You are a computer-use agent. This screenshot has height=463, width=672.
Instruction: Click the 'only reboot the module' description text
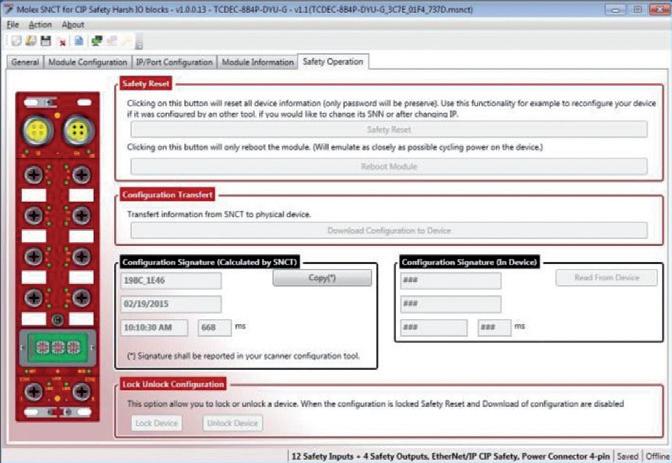point(335,147)
